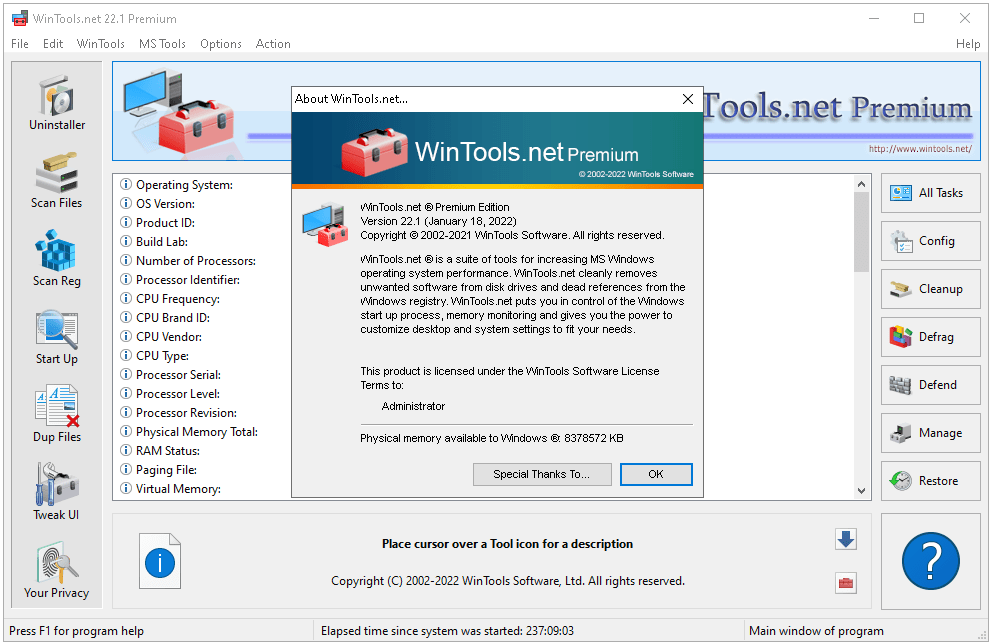Select the Number of Processors row
Viewport: 991px width, 644px height.
coord(188,260)
